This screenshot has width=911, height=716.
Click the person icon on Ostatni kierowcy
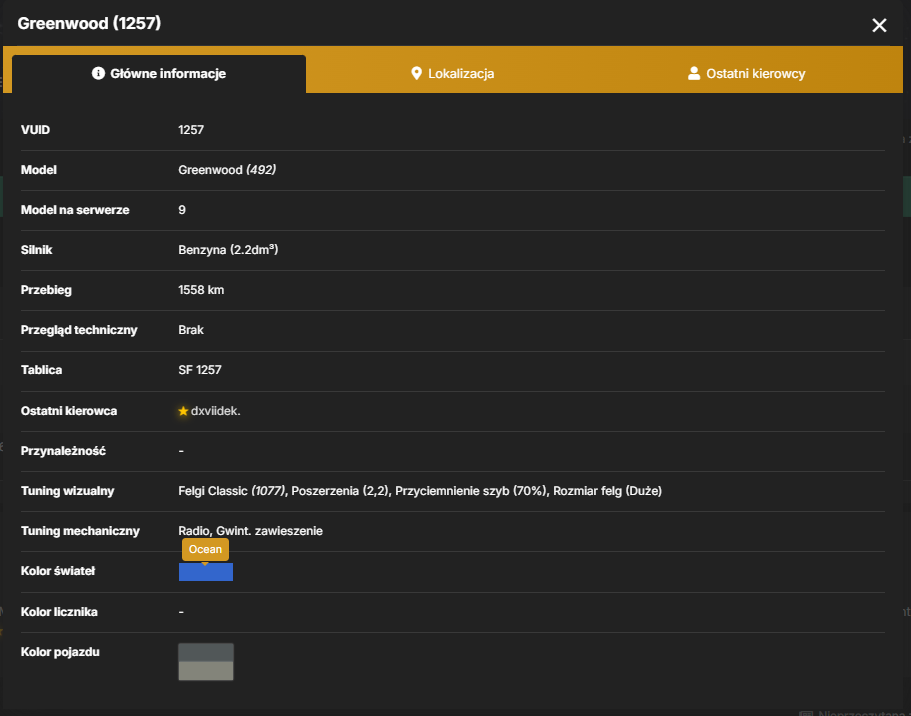(694, 73)
